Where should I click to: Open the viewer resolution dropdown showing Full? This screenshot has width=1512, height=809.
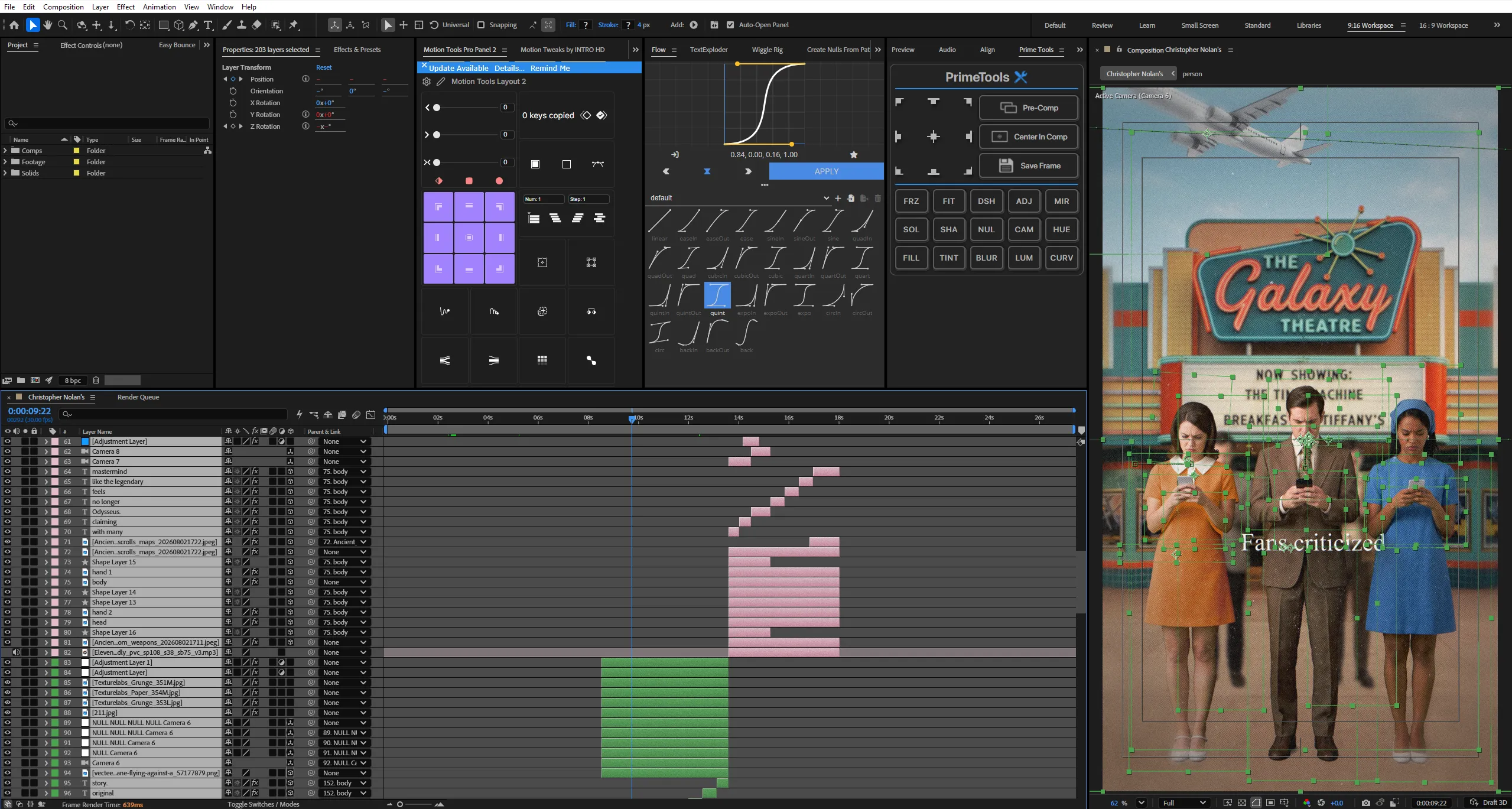pyautogui.click(x=1183, y=803)
